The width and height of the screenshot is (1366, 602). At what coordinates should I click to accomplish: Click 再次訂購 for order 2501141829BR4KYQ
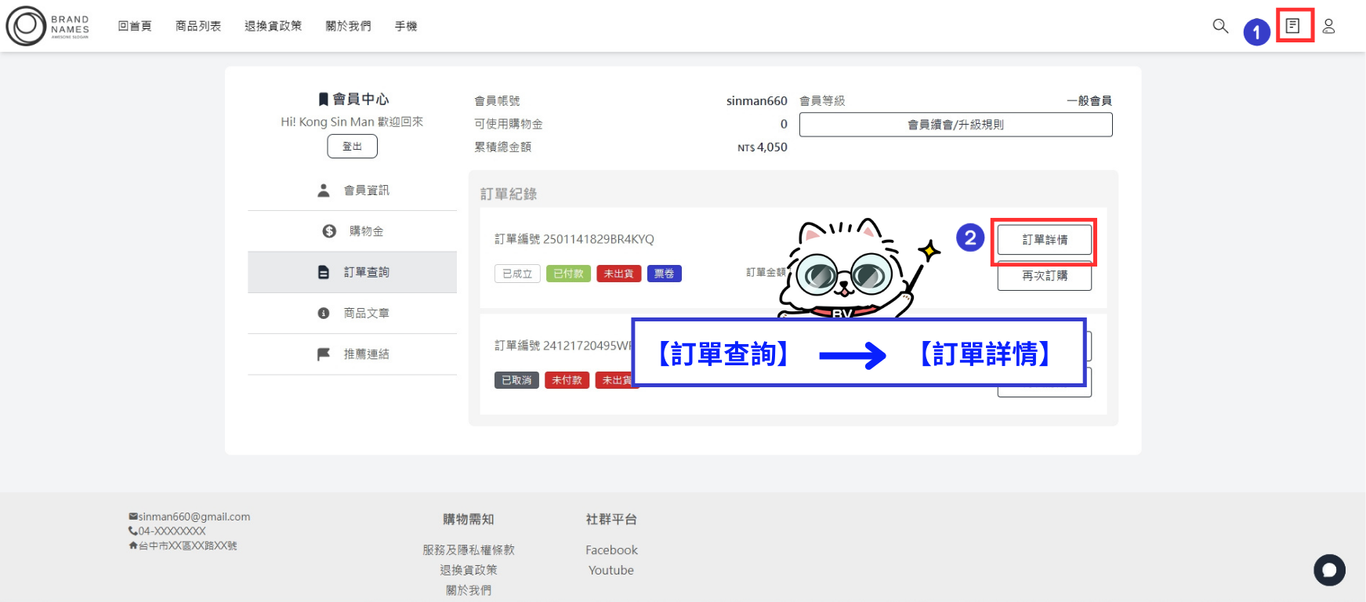(1044, 276)
